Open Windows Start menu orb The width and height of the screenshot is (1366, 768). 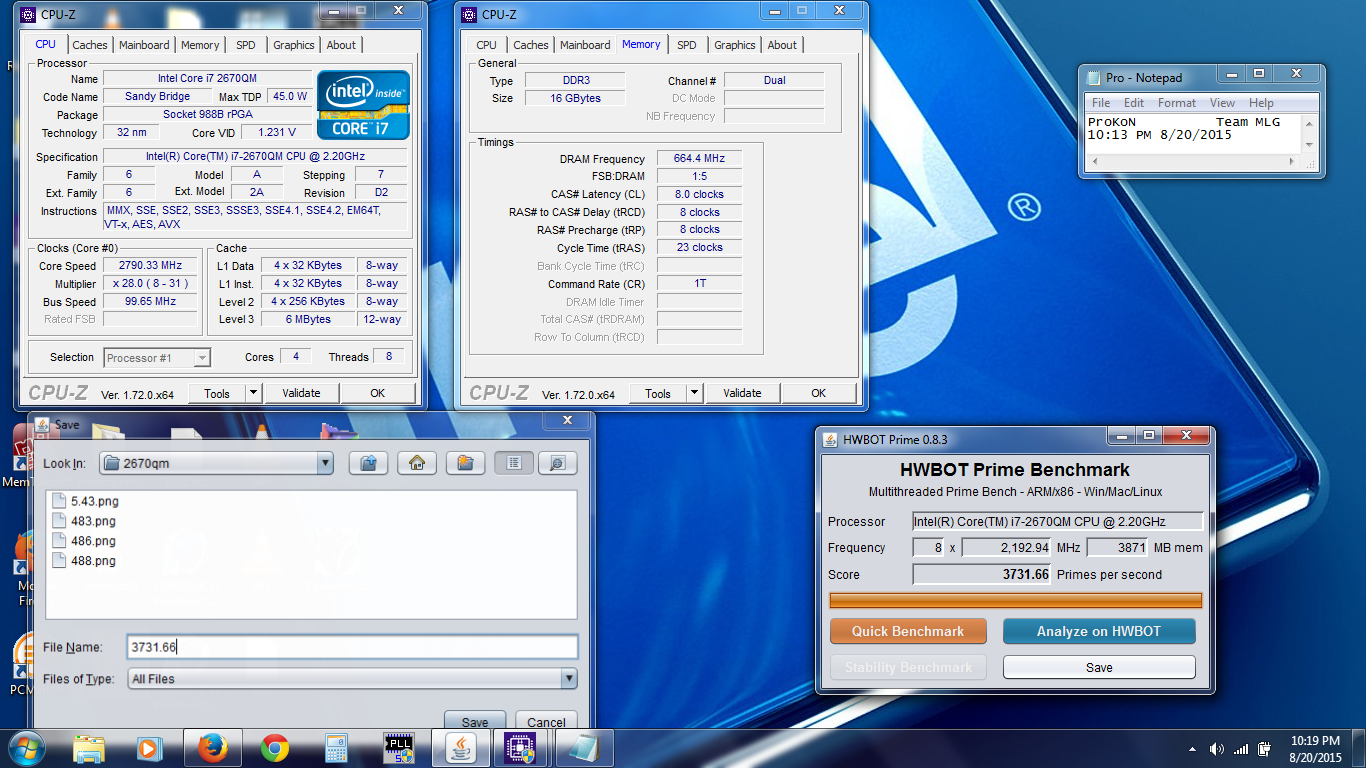27,748
